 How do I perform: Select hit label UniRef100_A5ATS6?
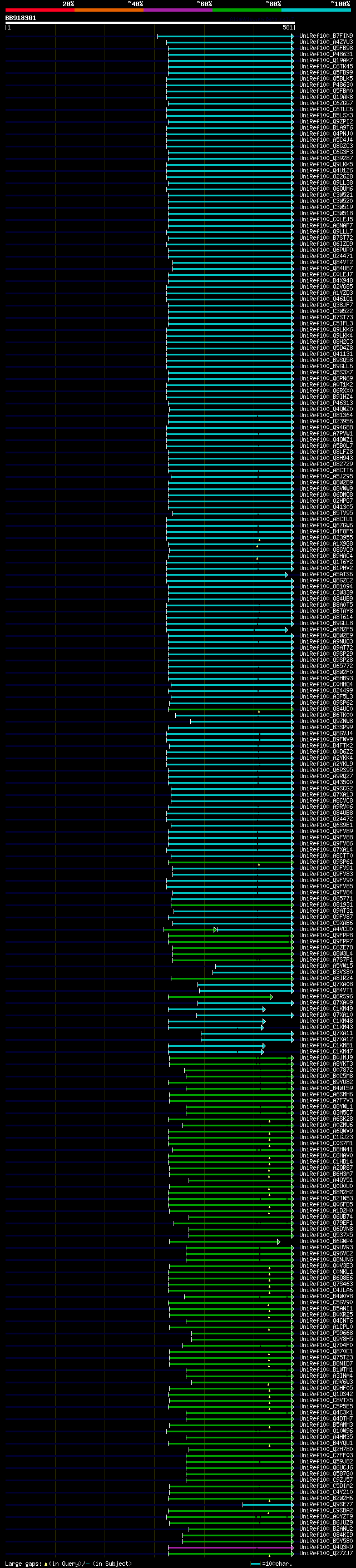click(326, 575)
